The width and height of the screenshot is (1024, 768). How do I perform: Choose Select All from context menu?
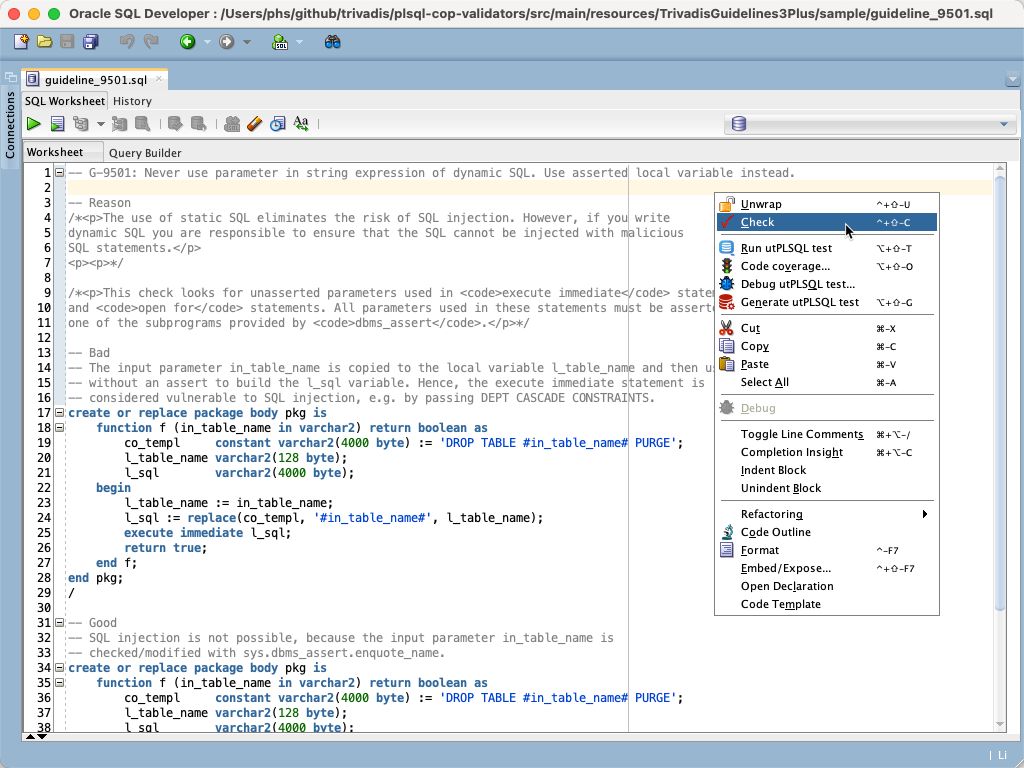click(x=827, y=382)
